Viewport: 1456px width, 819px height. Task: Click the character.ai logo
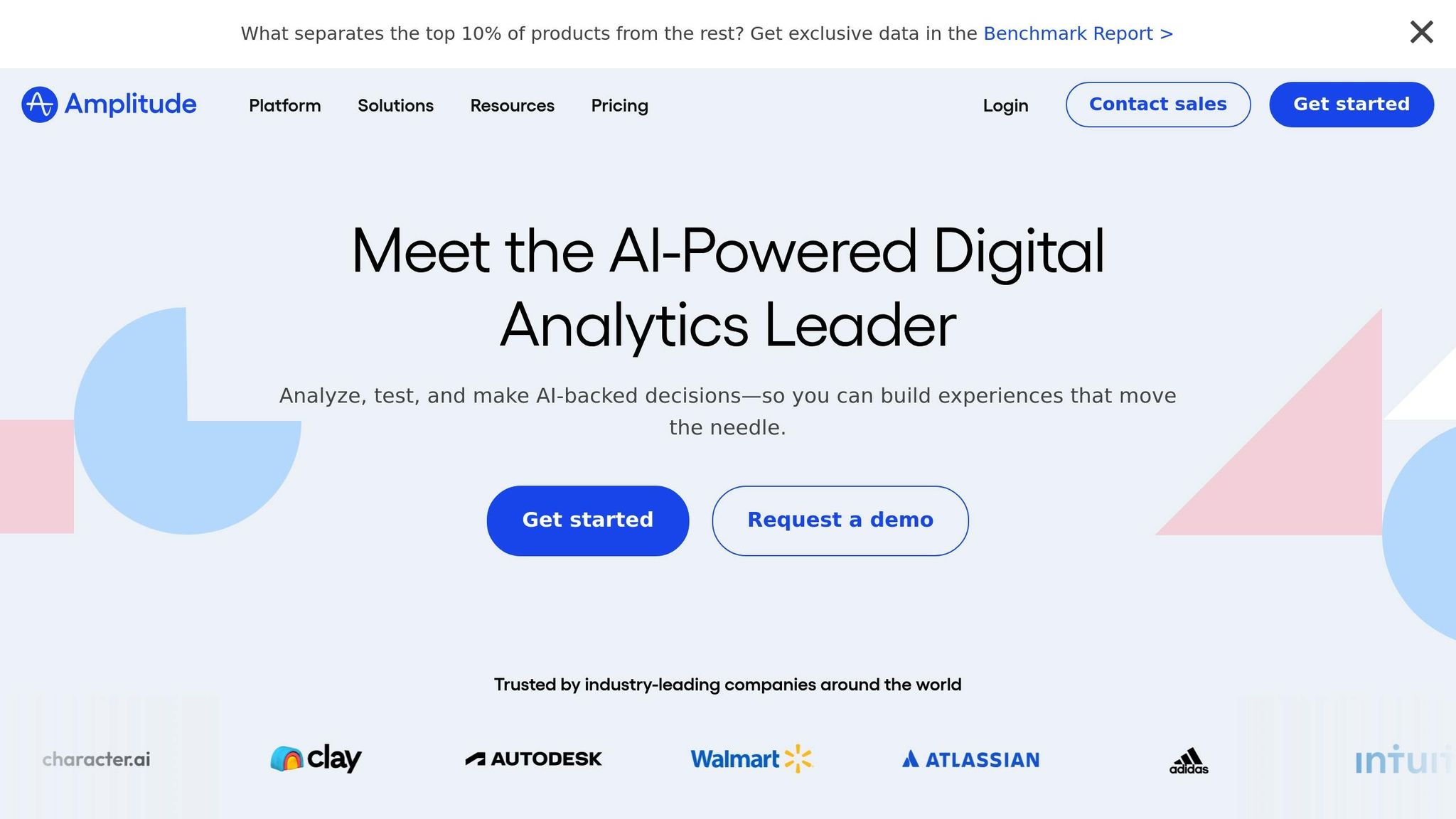pos(96,759)
